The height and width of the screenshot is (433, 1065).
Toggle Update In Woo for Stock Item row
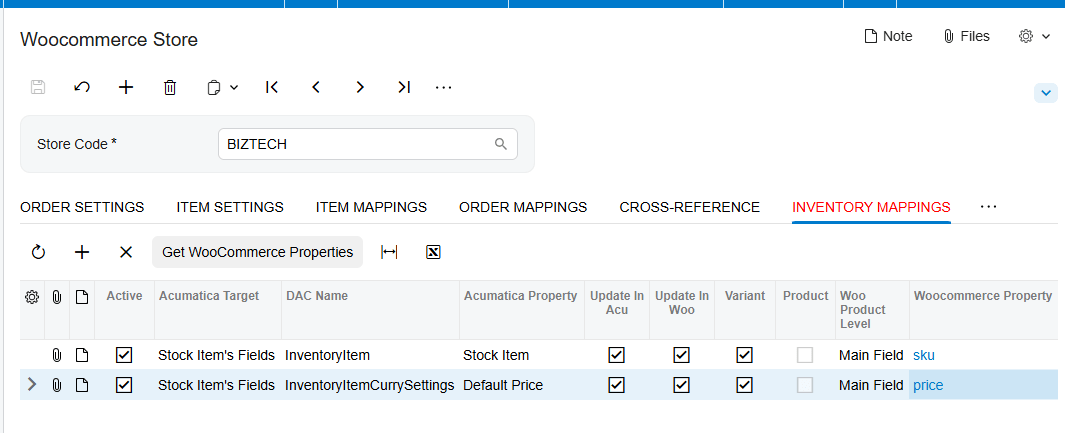click(681, 355)
